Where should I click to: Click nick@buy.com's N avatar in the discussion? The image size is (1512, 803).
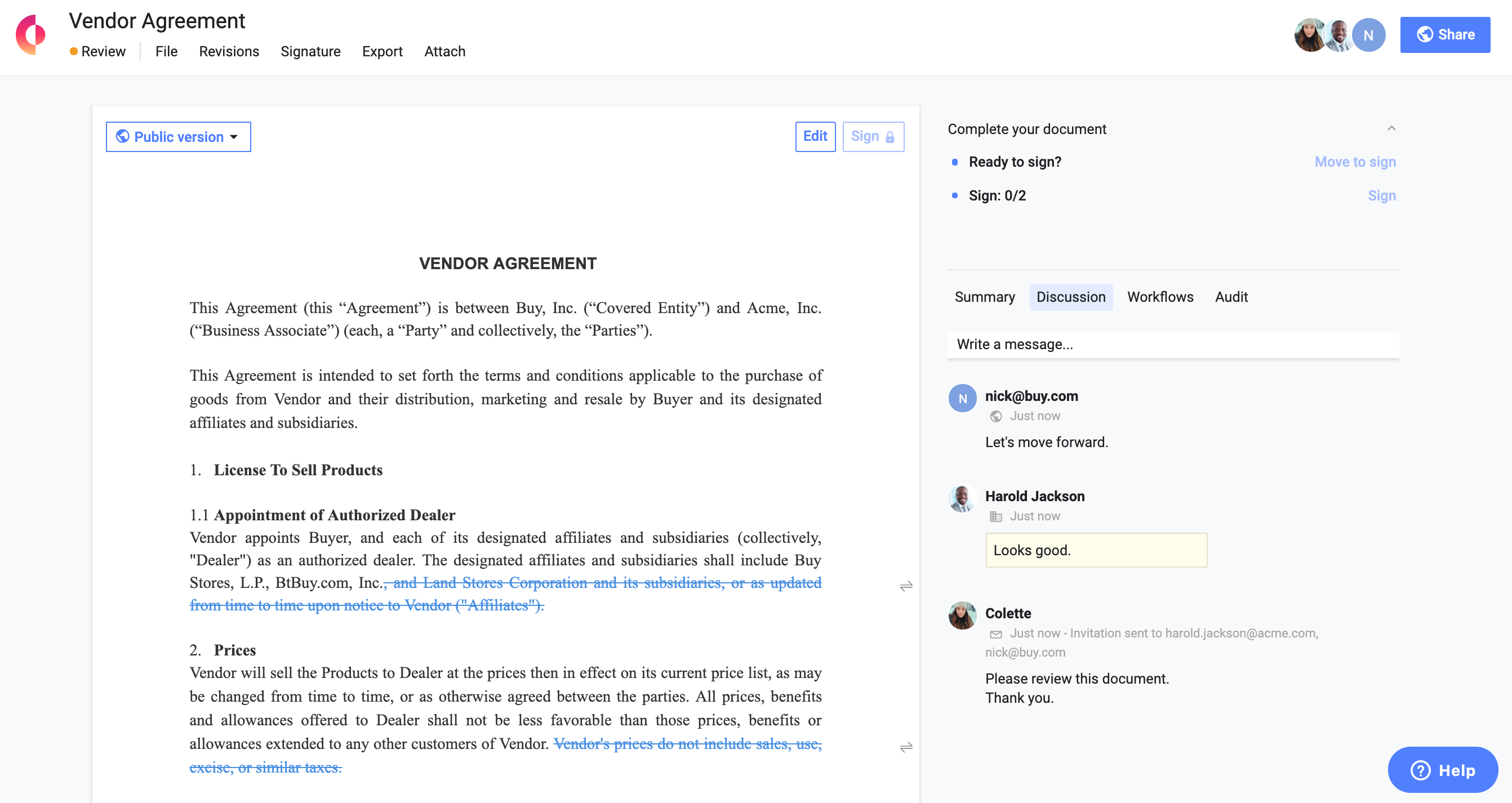coord(962,398)
